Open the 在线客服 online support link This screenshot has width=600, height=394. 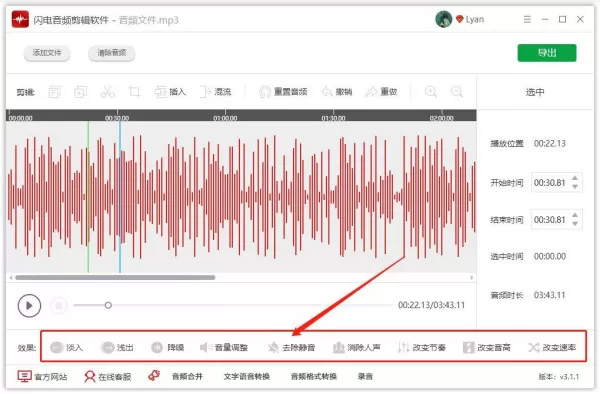108,377
